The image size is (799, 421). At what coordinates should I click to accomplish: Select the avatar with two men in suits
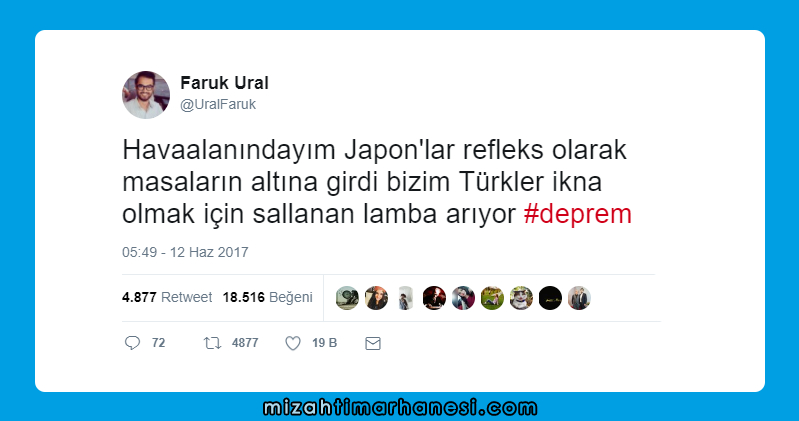(x=579, y=298)
